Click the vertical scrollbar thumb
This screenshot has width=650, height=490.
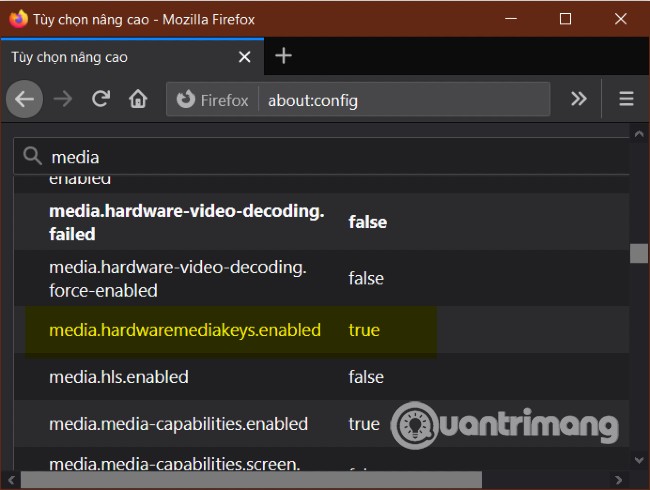point(639,253)
